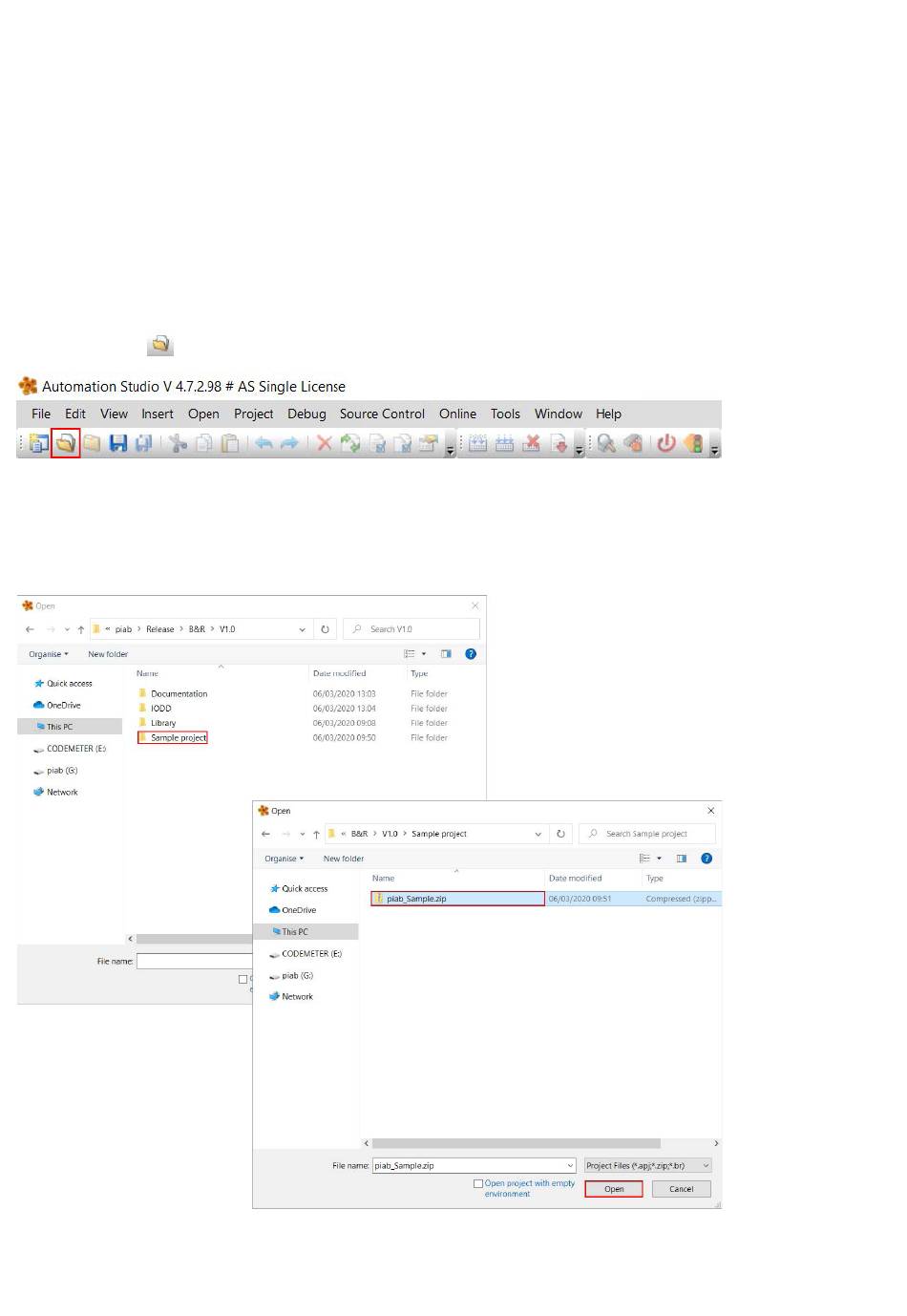Screen dimensions: 907x1316
Task: Open the Project Files type filter dropdown
Action: (x=648, y=1166)
